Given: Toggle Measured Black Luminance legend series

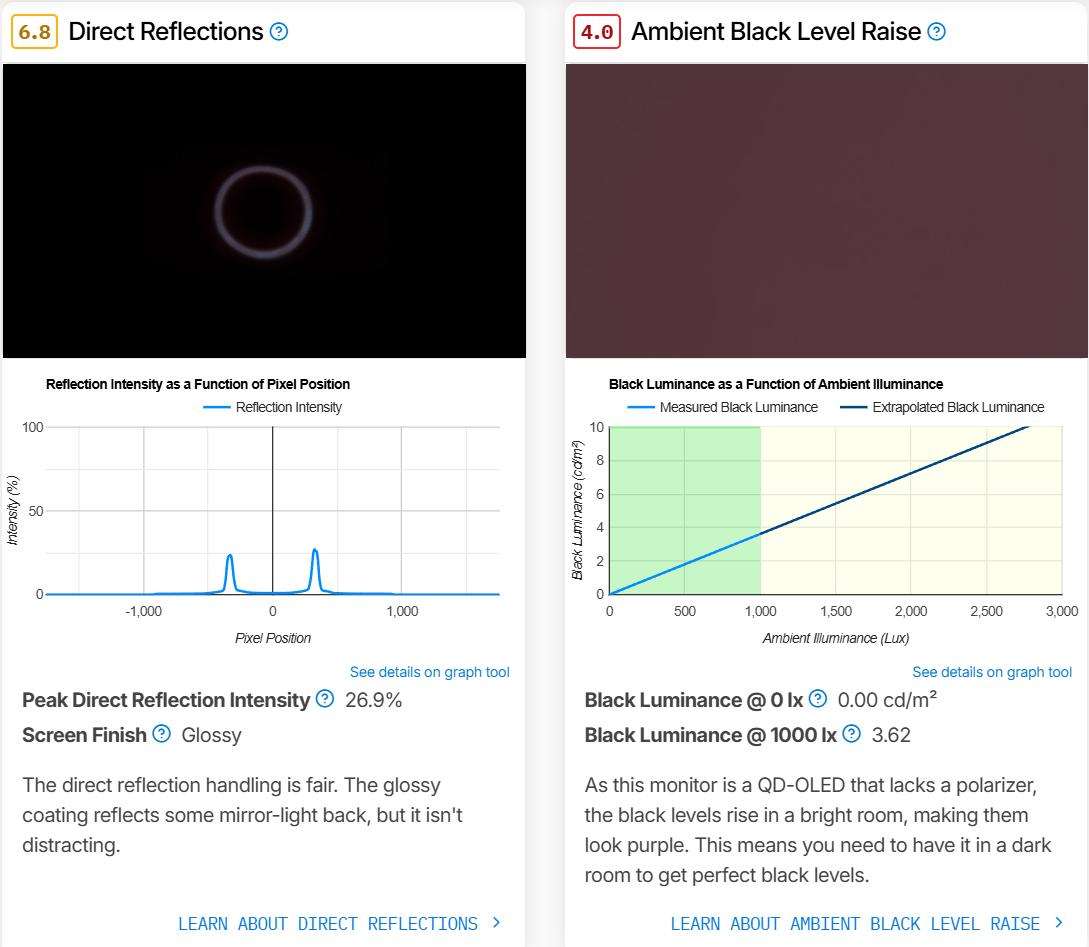Looking at the screenshot, I should click(722, 408).
